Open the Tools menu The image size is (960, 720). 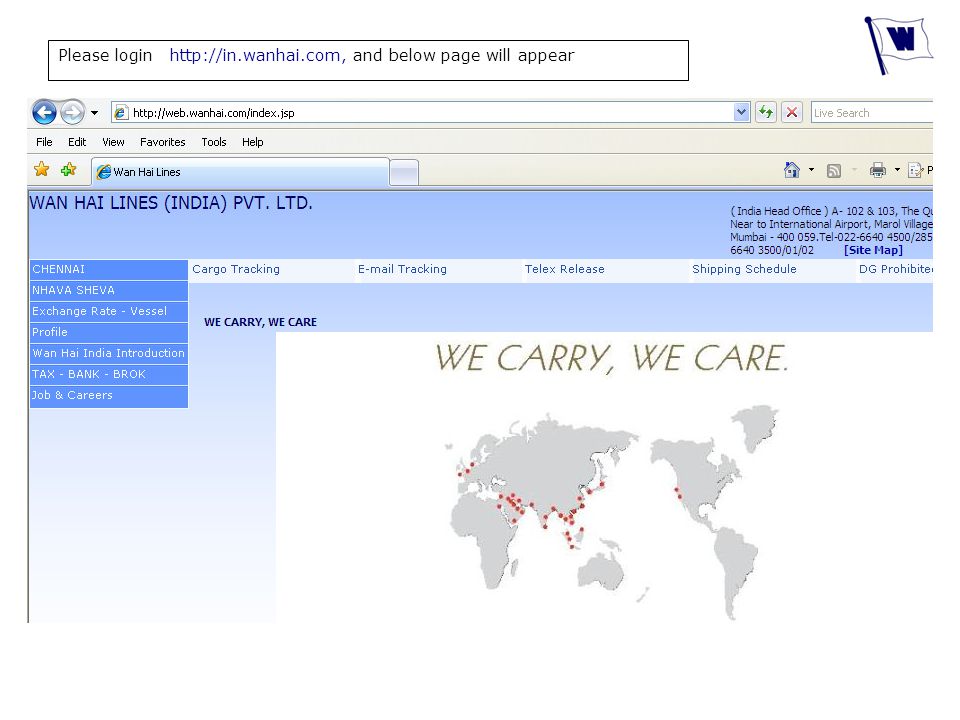(x=214, y=142)
